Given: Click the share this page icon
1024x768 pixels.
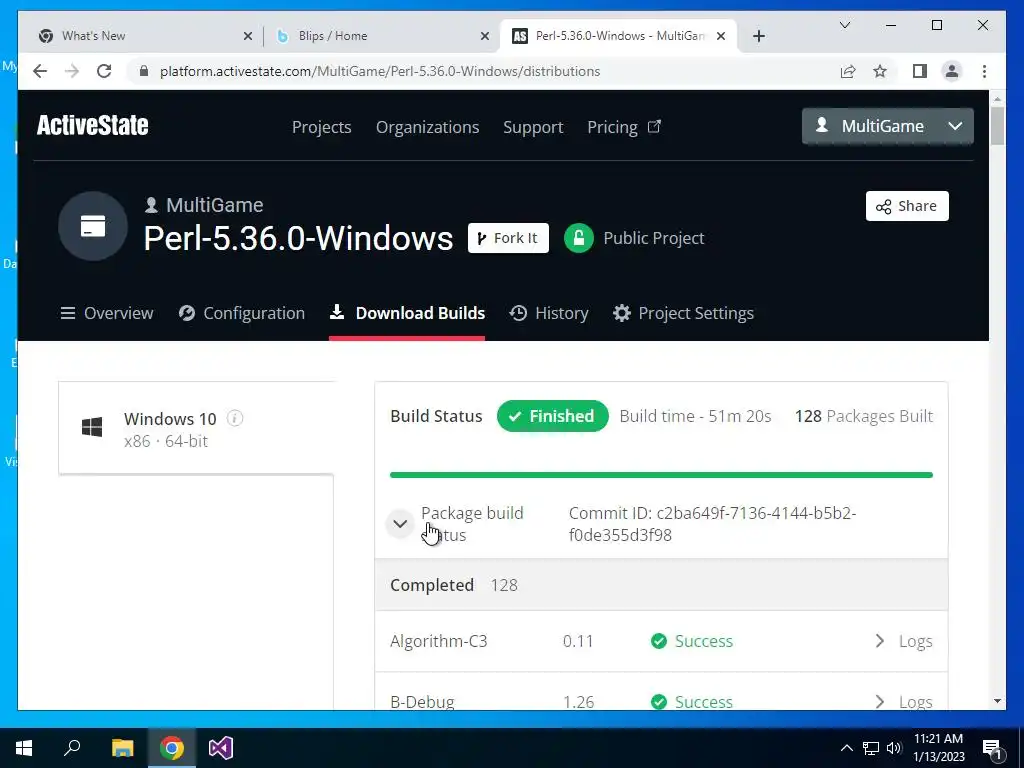Looking at the screenshot, I should pyautogui.click(x=848, y=71).
